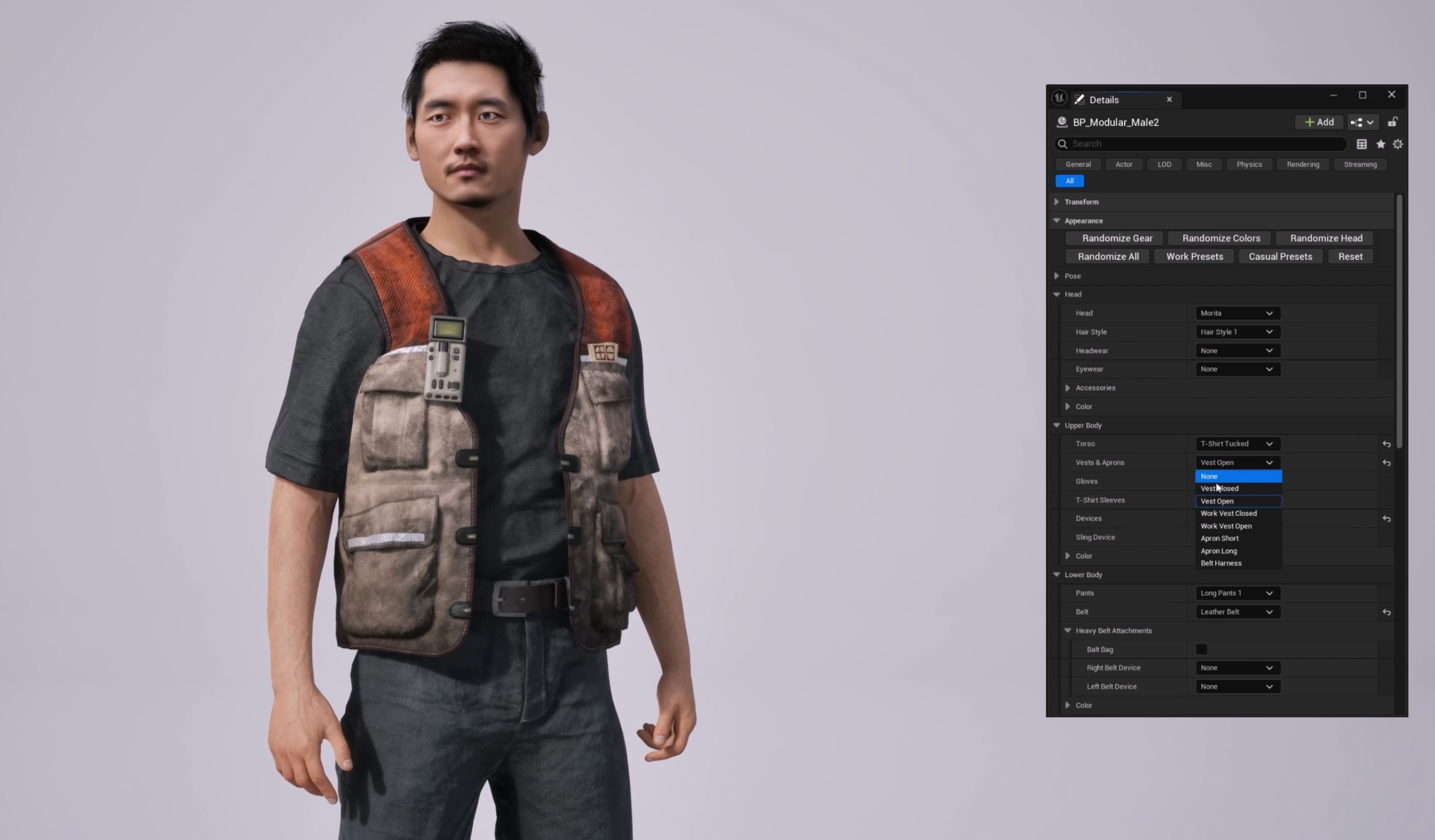The image size is (1435, 840).
Task: Reset Devices row to default
Action: tap(1386, 519)
